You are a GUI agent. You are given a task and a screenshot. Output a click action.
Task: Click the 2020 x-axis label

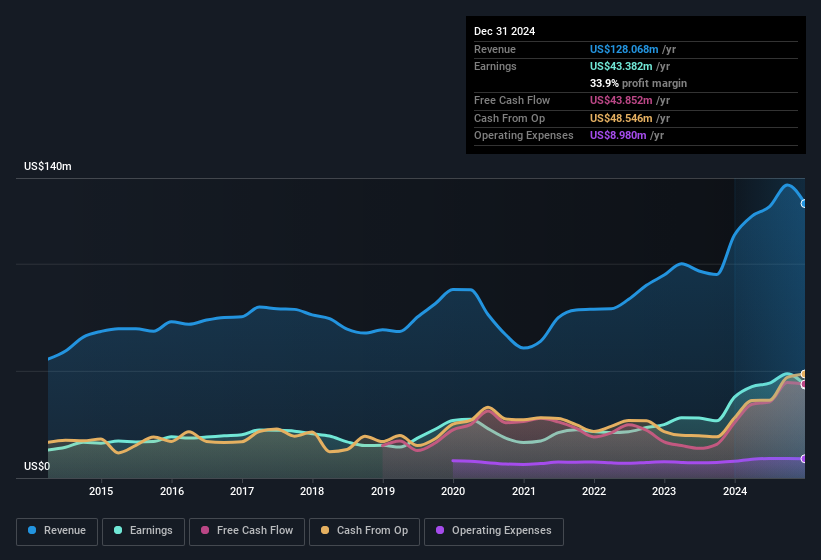click(453, 491)
